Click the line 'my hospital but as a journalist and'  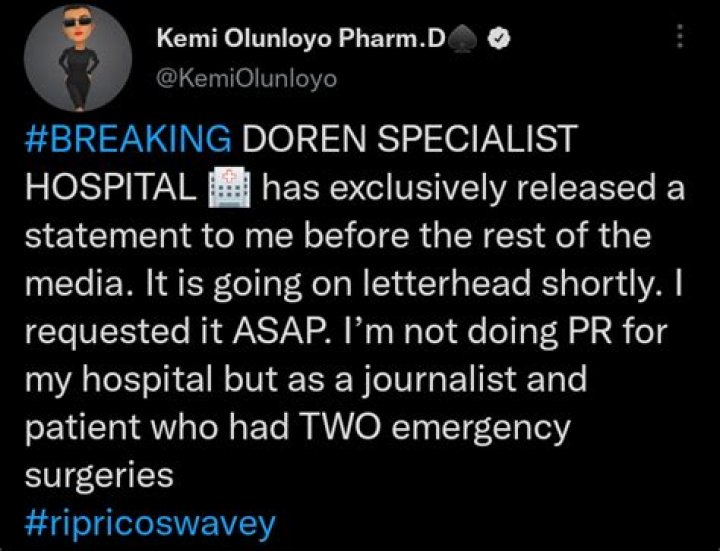click(306, 381)
